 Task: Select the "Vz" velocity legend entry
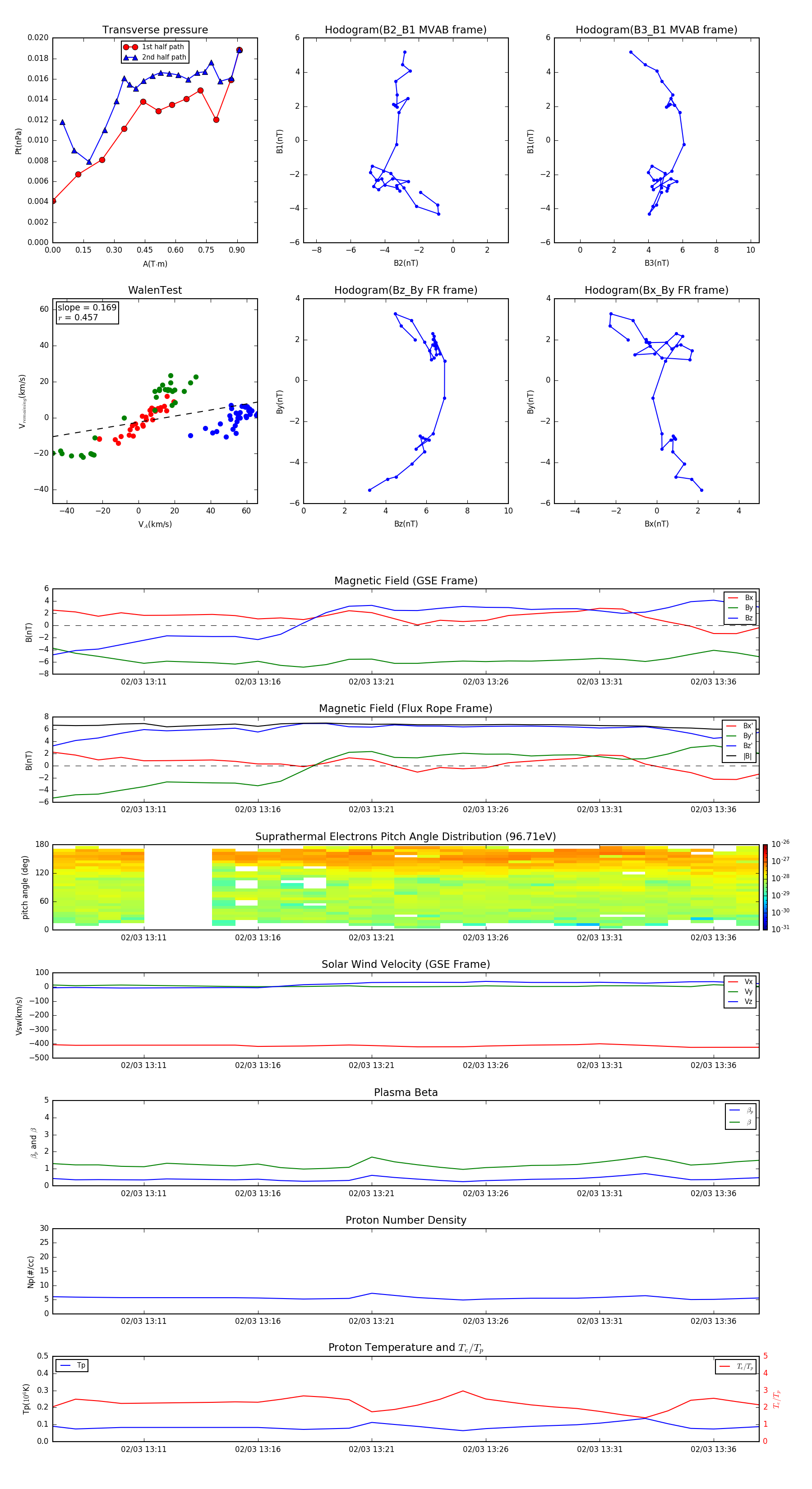[740, 1002]
